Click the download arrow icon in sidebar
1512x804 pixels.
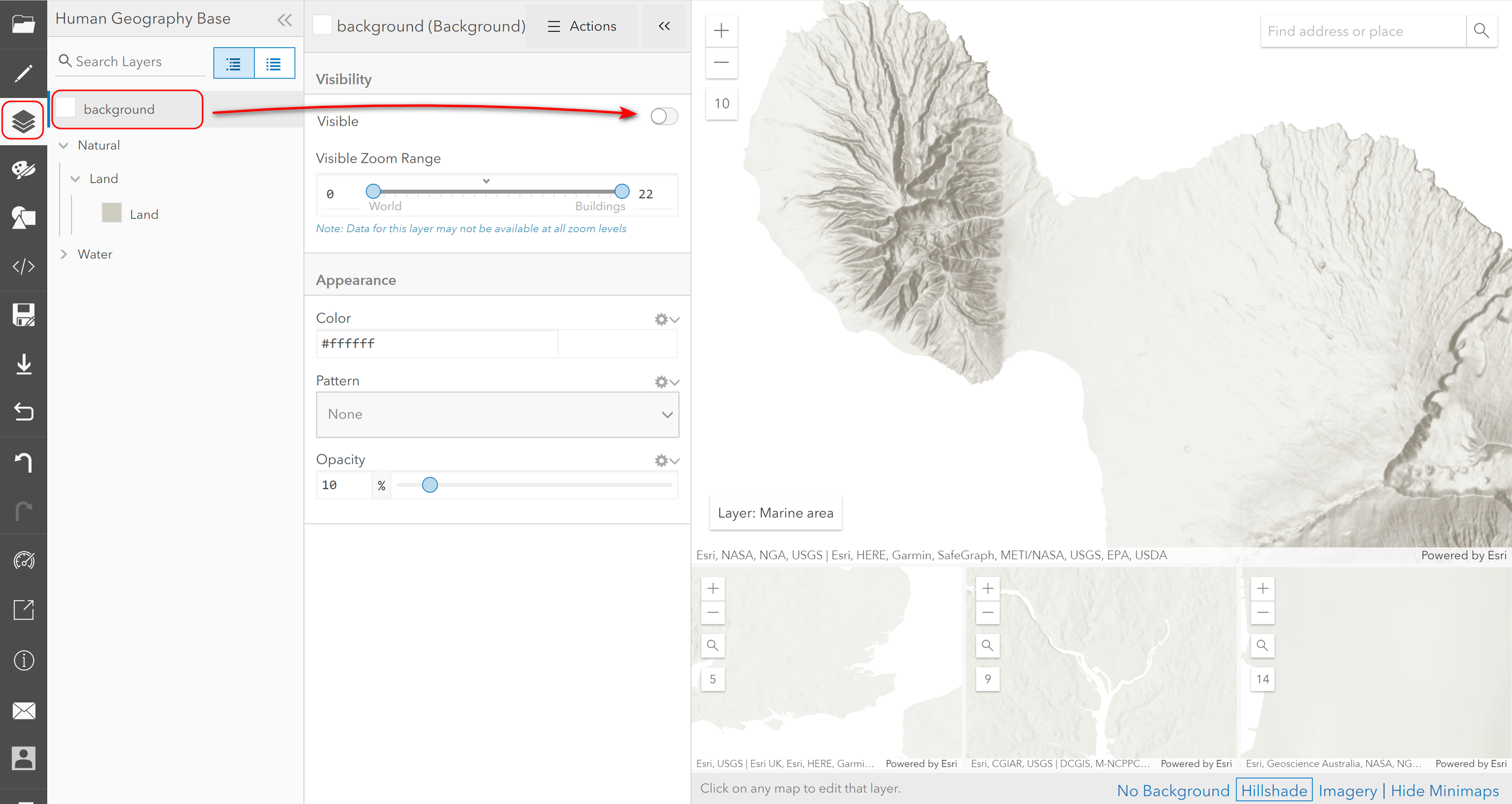click(x=24, y=364)
